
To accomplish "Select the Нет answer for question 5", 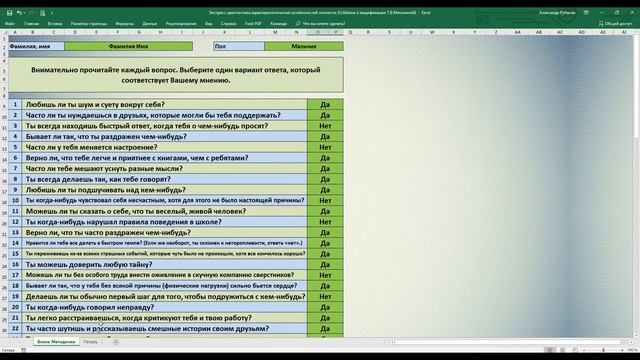I will (x=325, y=147).
